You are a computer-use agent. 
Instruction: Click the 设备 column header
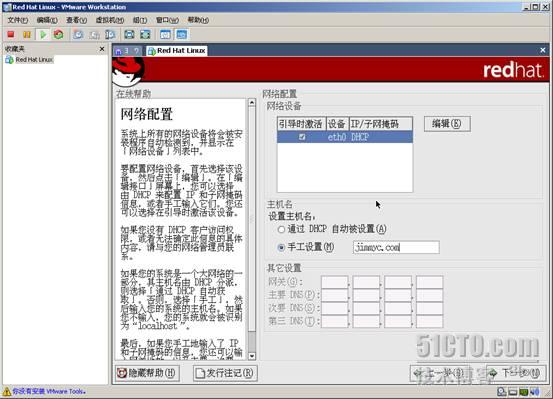337,124
